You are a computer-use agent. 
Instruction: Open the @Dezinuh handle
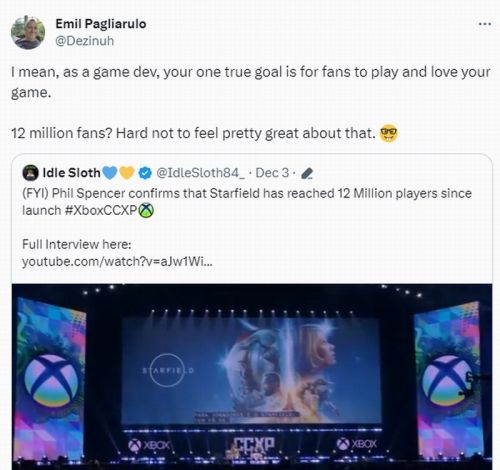coord(85,41)
